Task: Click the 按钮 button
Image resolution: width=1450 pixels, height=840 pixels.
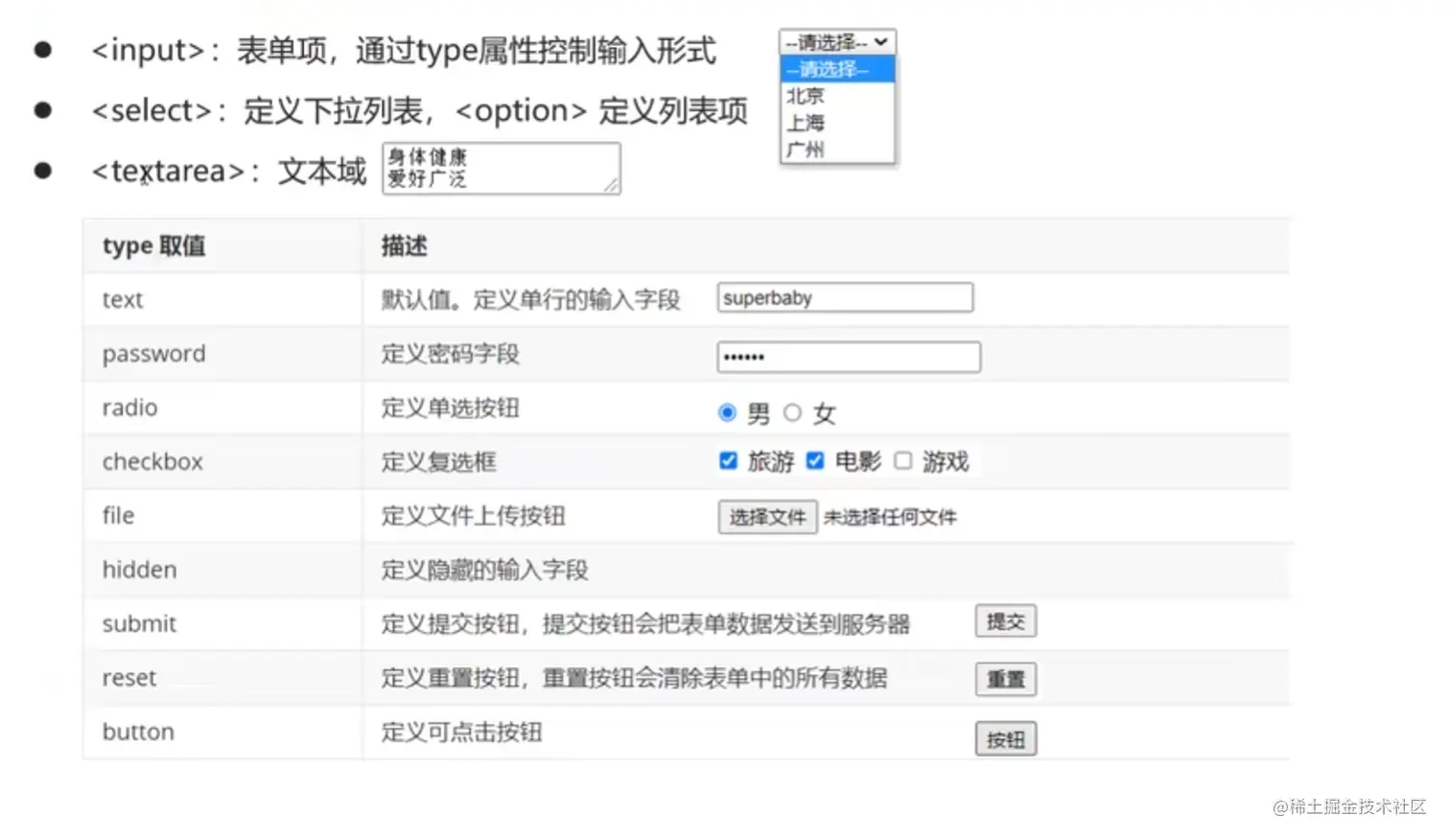Action: [1006, 739]
